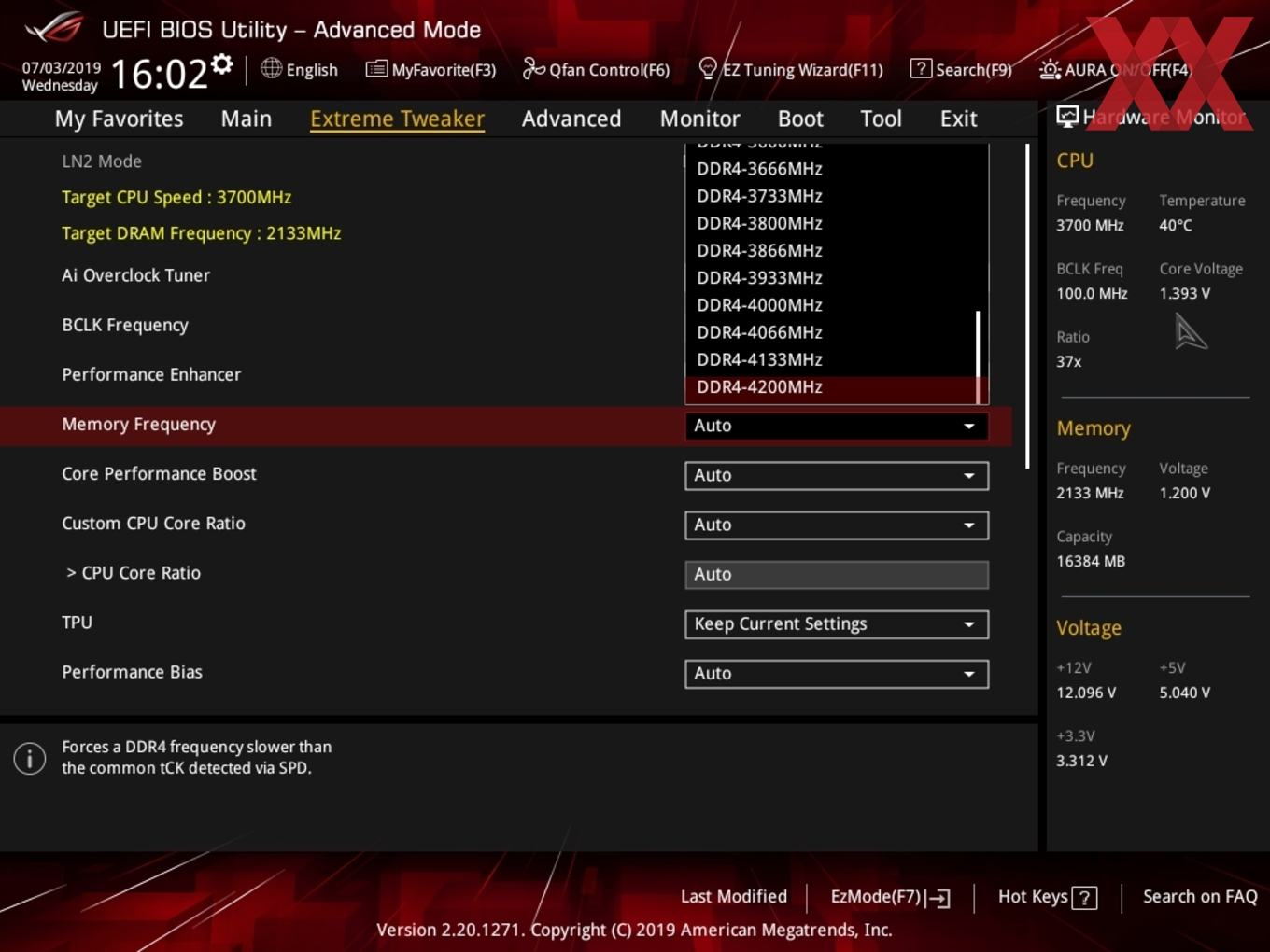Viewport: 1270px width, 952px height.
Task: Select the Memory Frequency label
Action: (x=138, y=425)
